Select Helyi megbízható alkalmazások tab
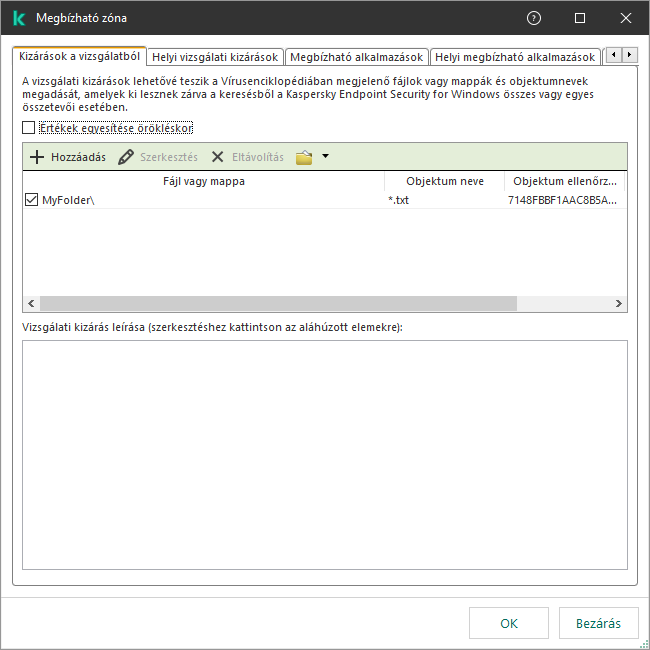The height and width of the screenshot is (650, 650). pyautogui.click(x=515, y=57)
